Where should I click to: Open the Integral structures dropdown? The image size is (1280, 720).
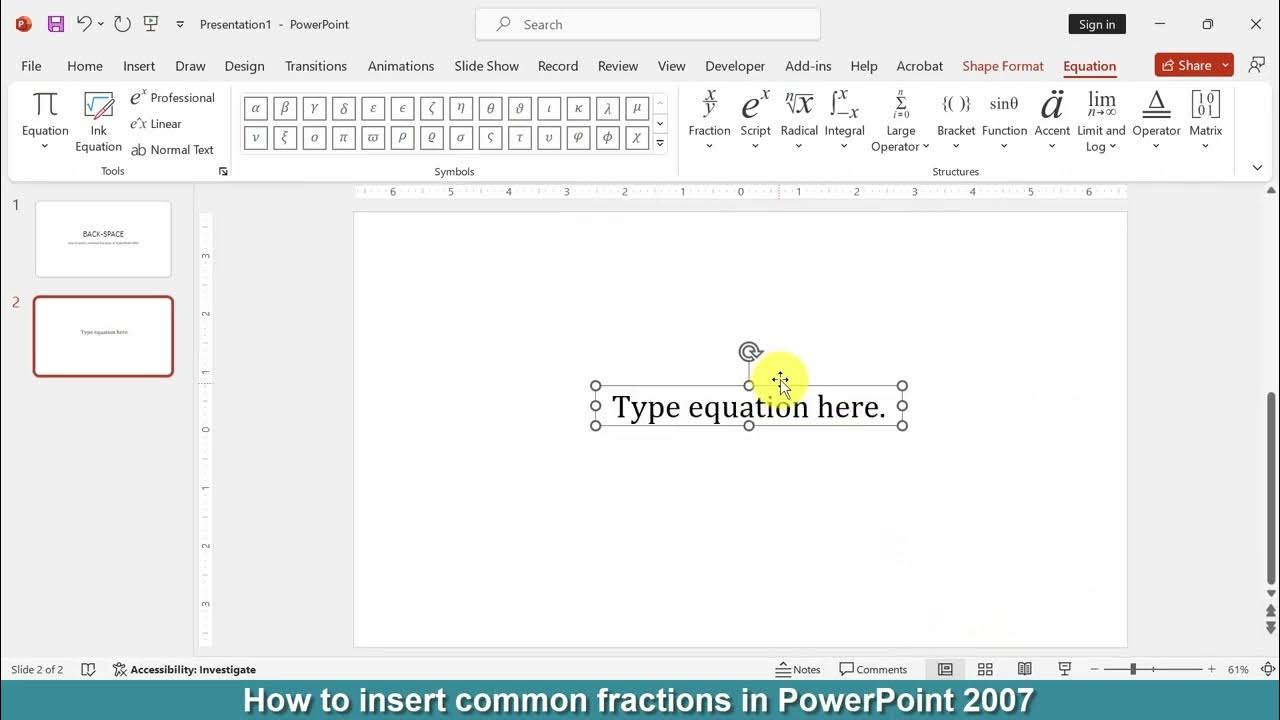point(845,121)
